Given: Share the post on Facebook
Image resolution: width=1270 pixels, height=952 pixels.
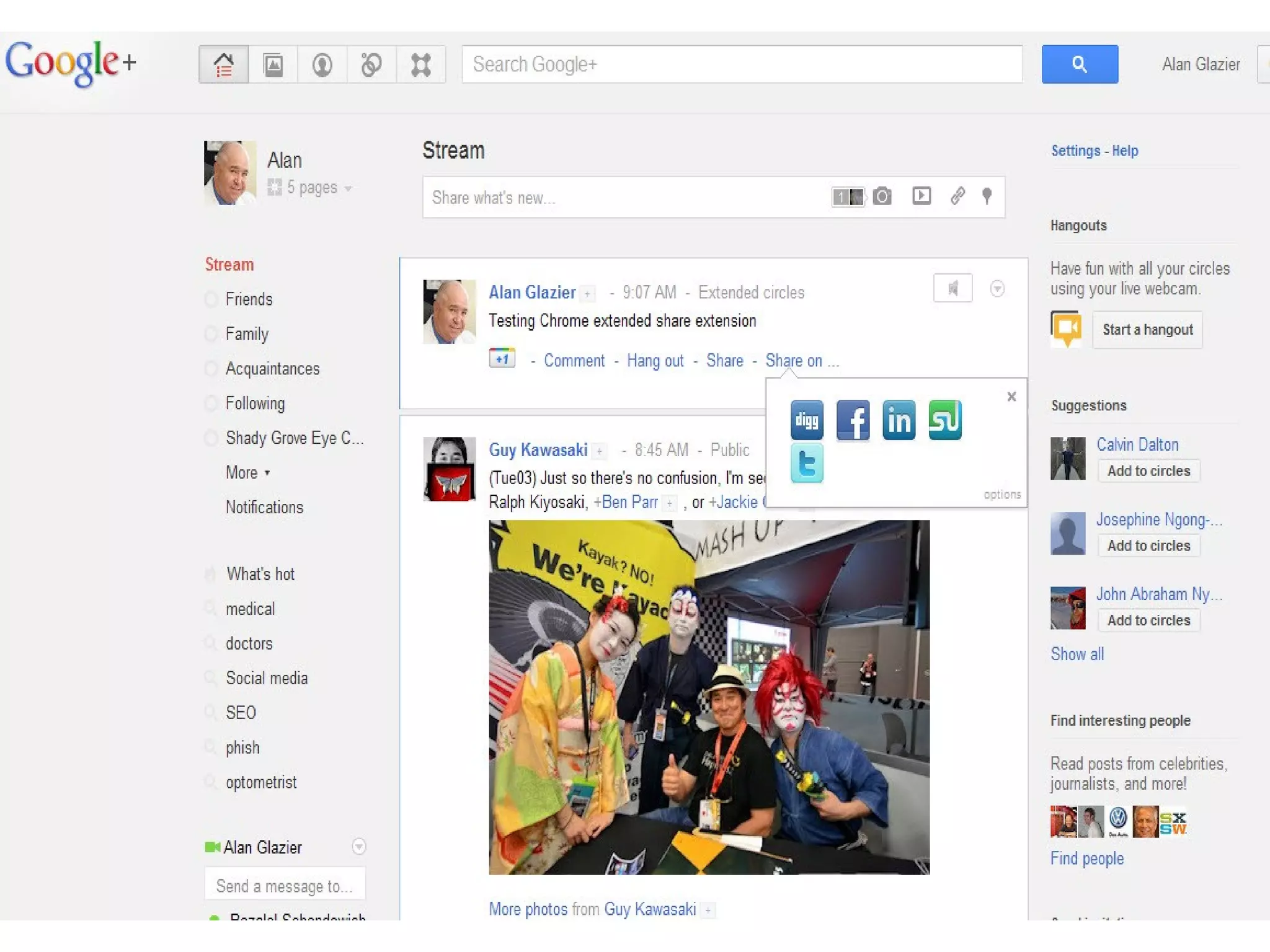Looking at the screenshot, I should point(853,420).
